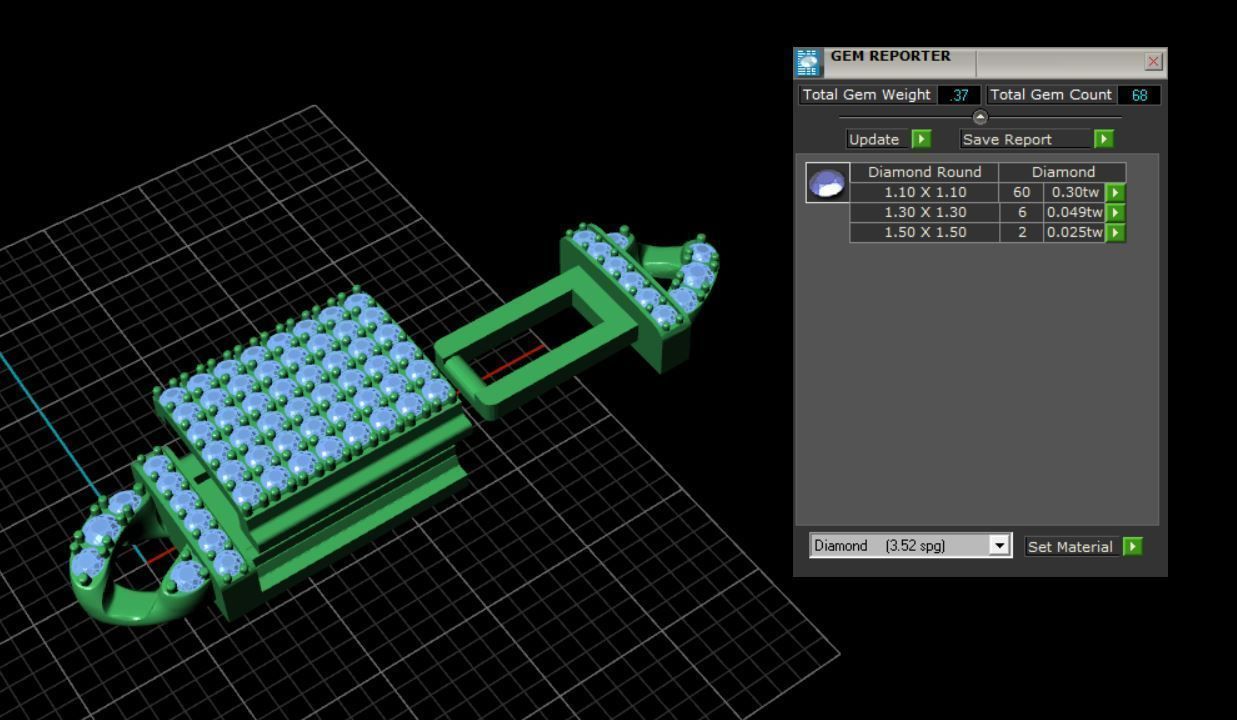
Task: Click Save Report button
Action: click(x=1025, y=139)
